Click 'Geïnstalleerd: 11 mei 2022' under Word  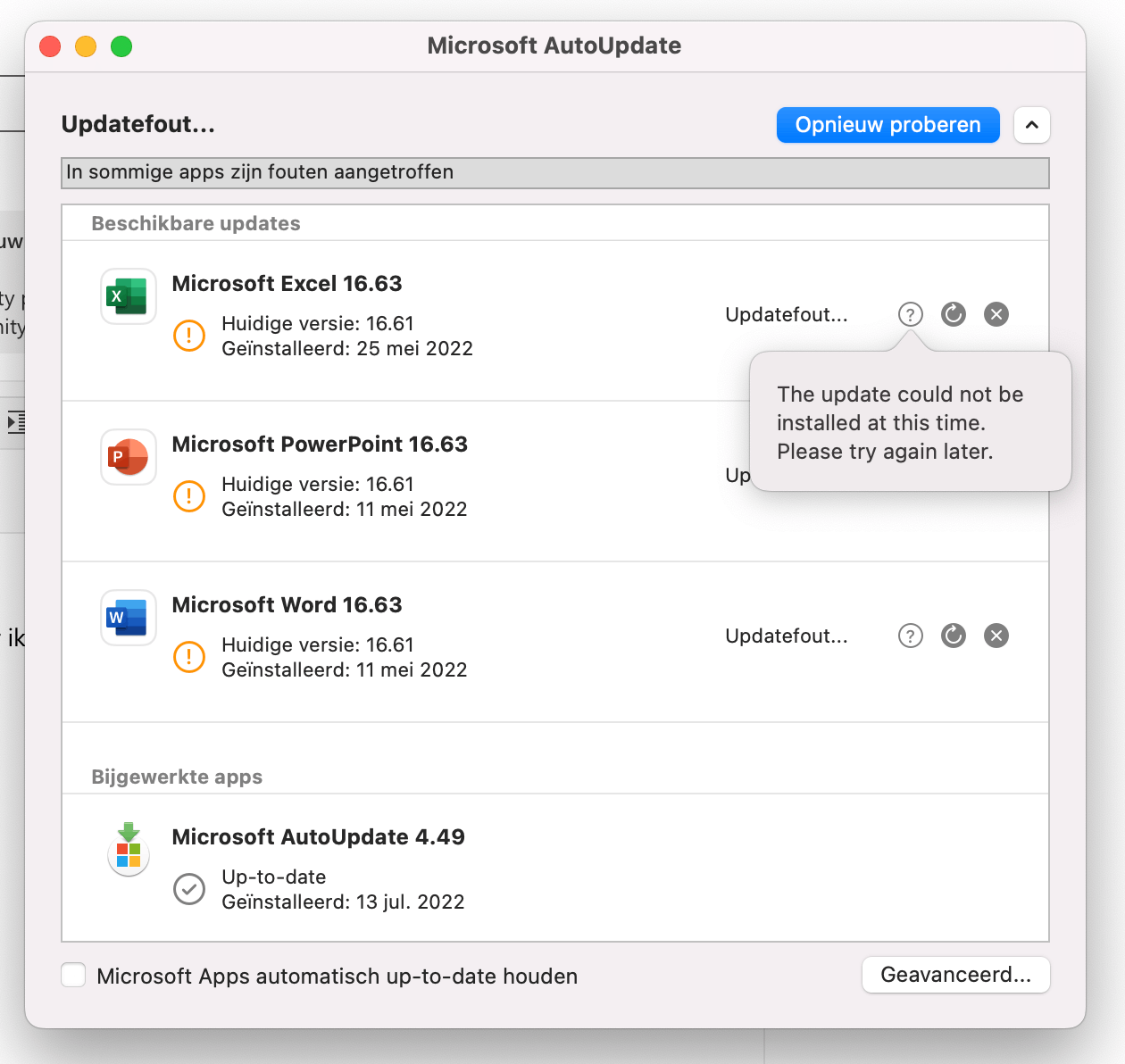[x=345, y=669]
